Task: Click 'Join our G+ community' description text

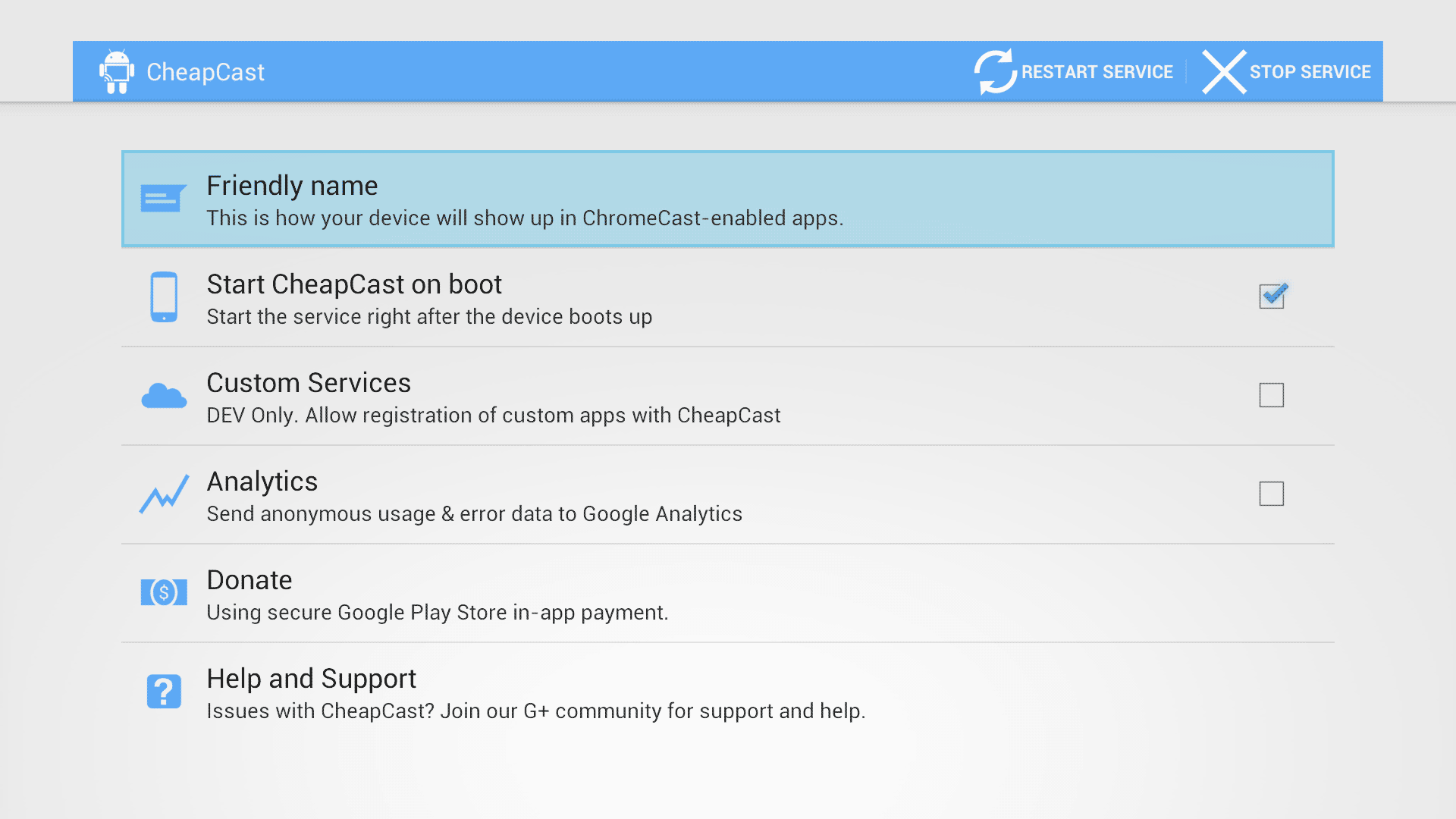Action: [536, 711]
